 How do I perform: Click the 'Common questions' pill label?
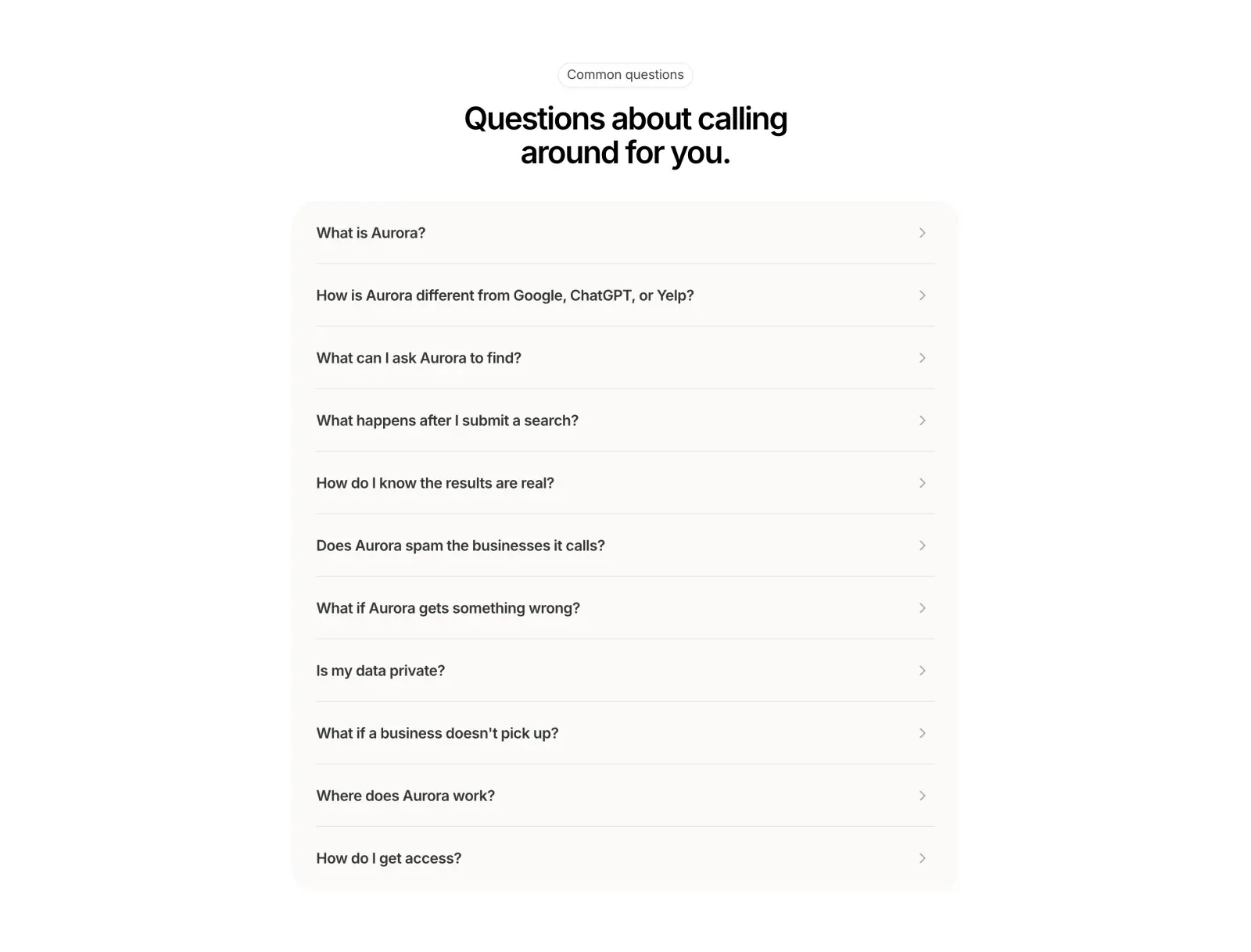coord(625,75)
